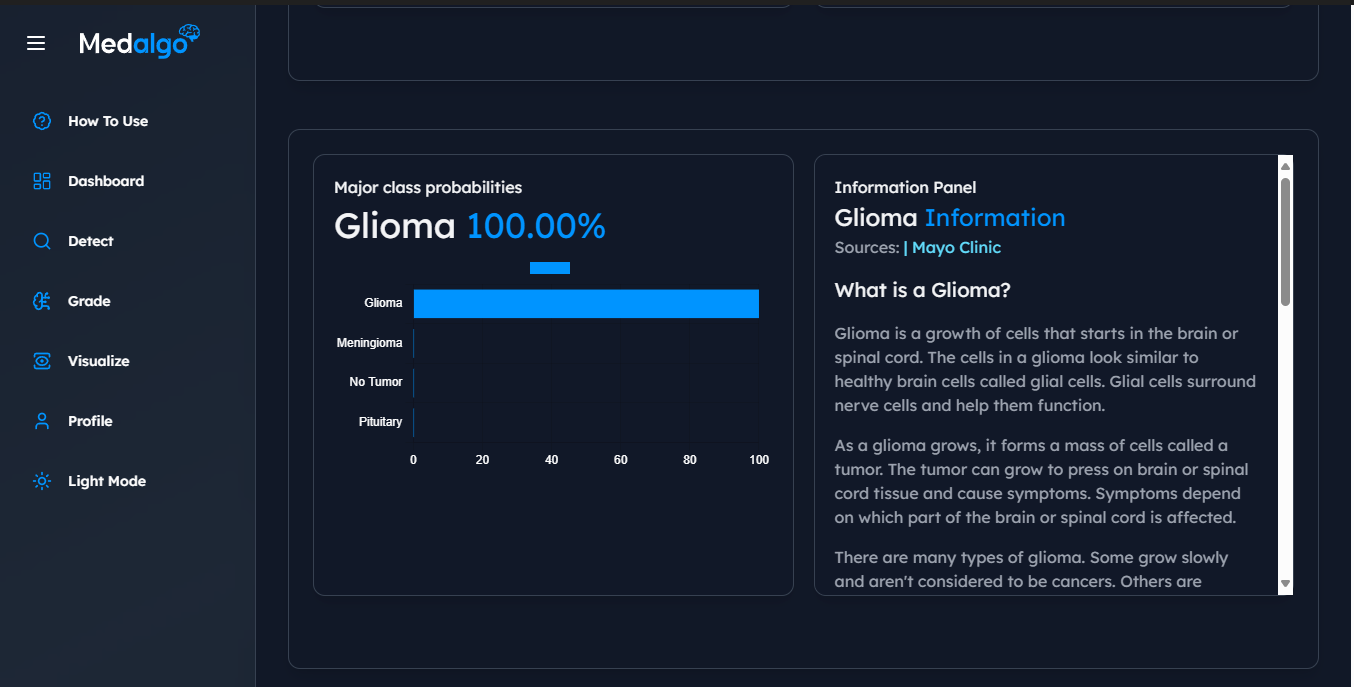Open the Dashboard grid icon
Image resolution: width=1354 pixels, height=687 pixels.
point(42,181)
